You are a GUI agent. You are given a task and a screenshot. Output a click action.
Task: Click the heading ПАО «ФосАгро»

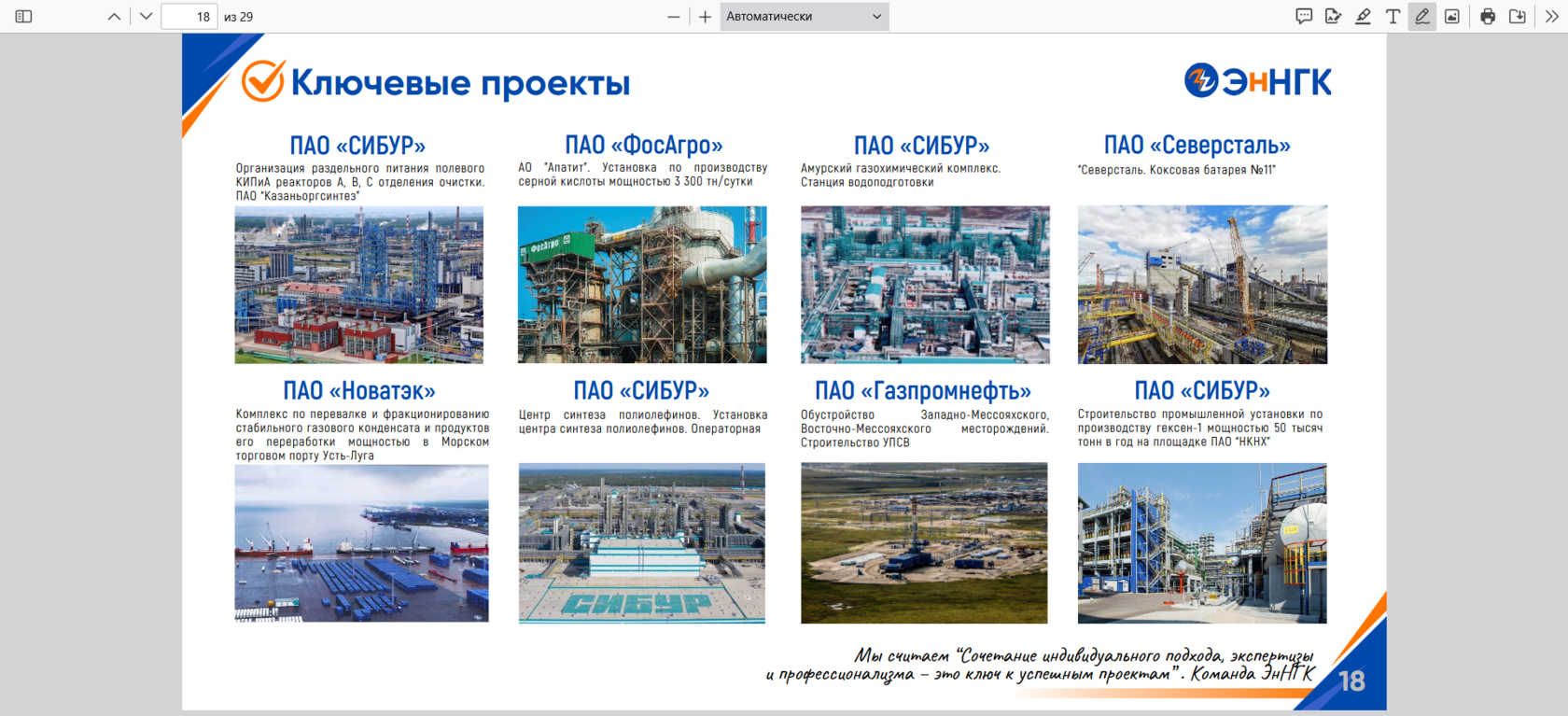point(644,146)
